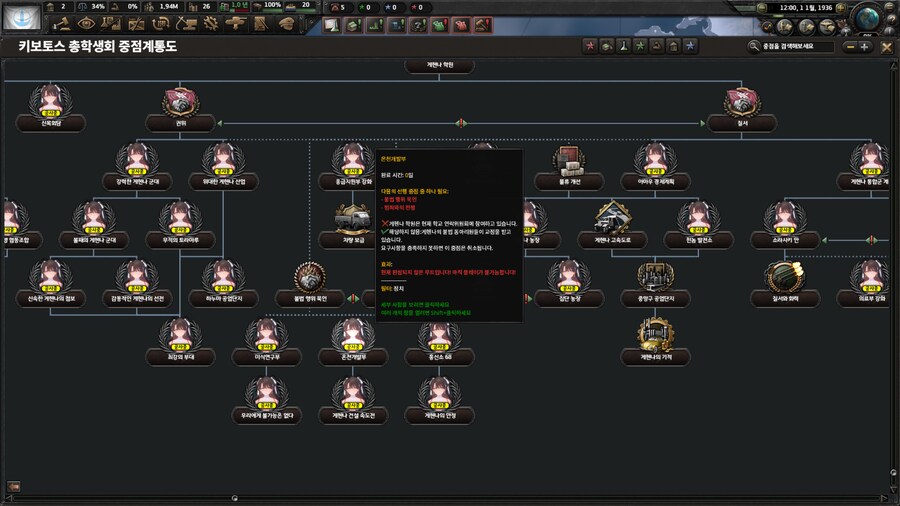Open the decisions menu with the gavel icon
Screen dimensions: 900x506
62,23
